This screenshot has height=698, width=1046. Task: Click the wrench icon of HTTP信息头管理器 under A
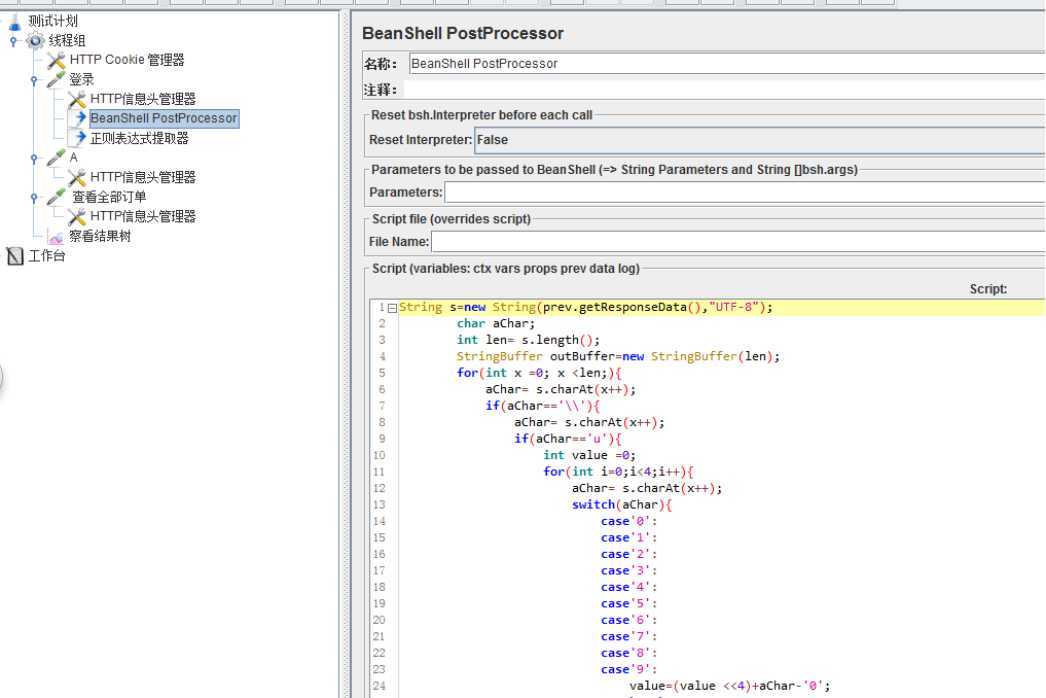tap(77, 178)
